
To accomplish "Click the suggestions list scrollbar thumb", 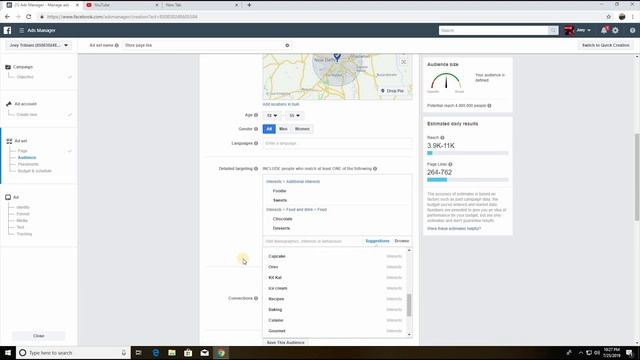I will pos(409,304).
